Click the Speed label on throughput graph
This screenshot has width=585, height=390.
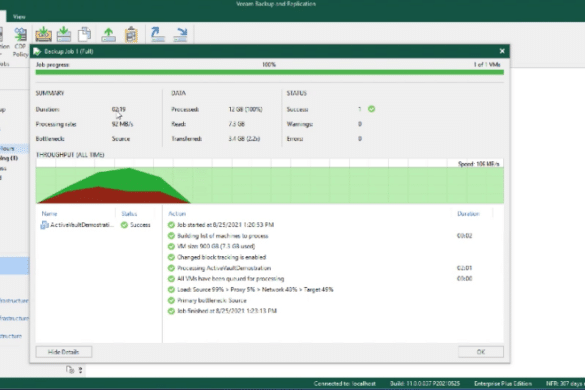(x=479, y=164)
